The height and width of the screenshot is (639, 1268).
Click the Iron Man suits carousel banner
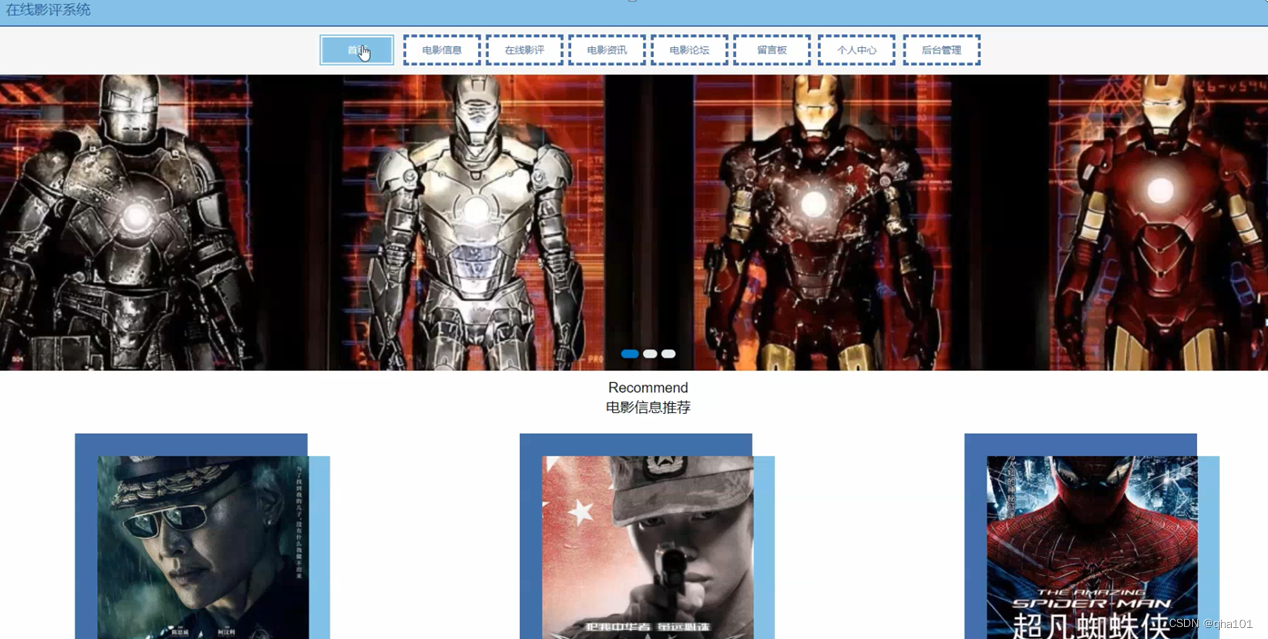634,222
